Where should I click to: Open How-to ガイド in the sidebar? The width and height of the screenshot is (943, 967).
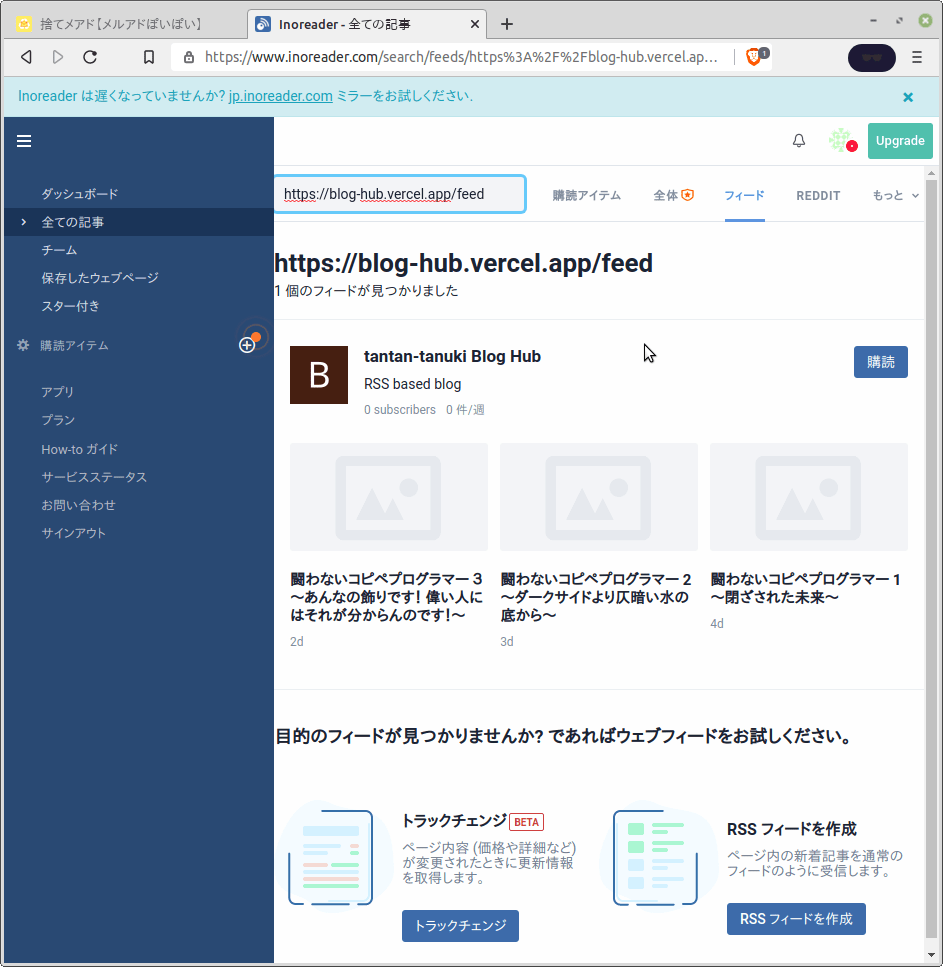point(79,449)
